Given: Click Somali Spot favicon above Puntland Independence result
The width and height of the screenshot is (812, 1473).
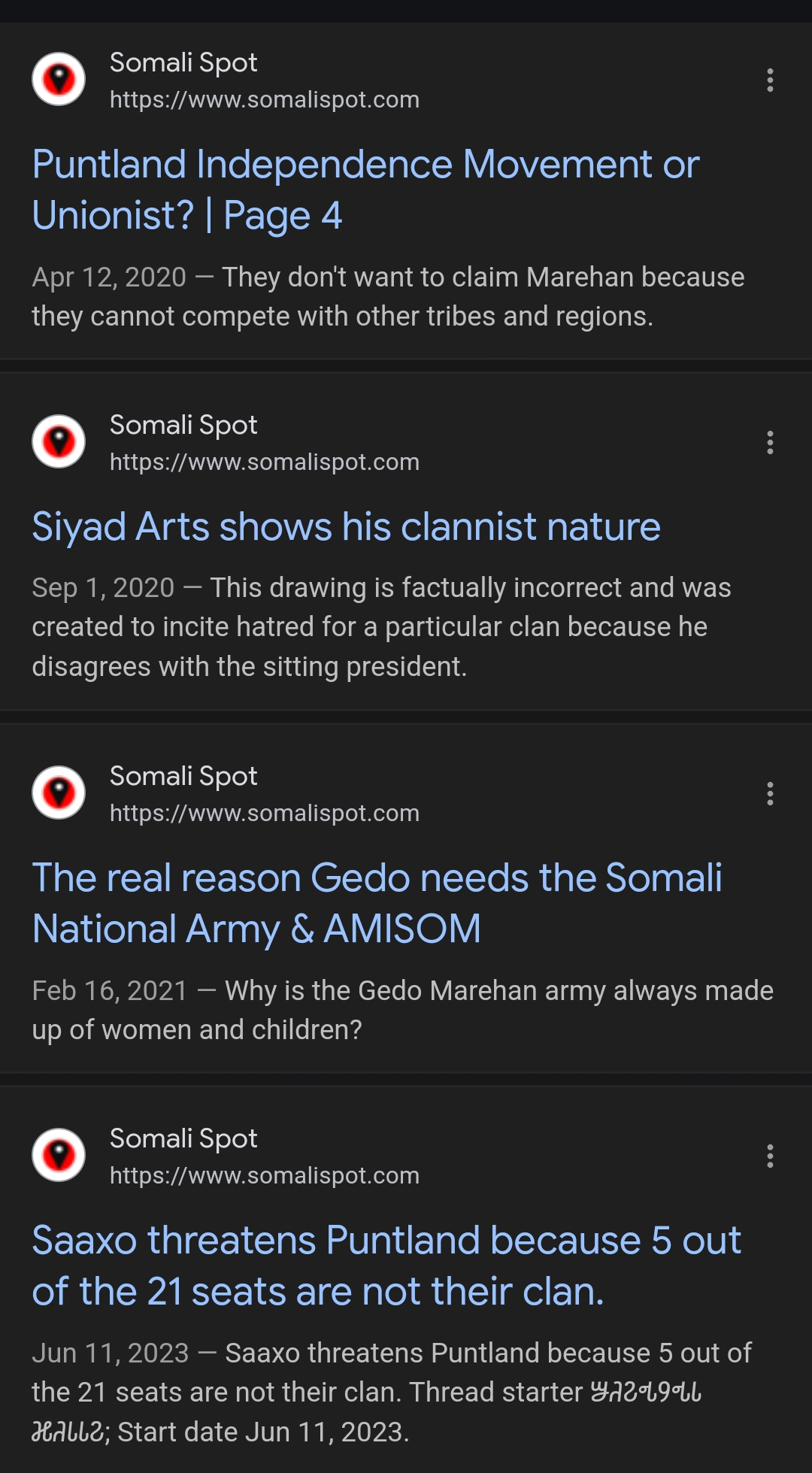Looking at the screenshot, I should point(59,80).
